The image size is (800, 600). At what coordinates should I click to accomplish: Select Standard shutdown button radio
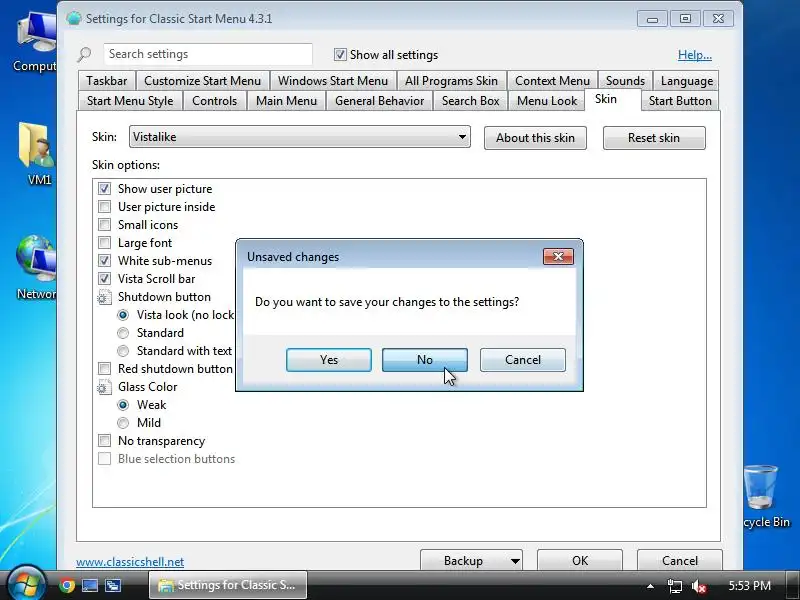(x=123, y=333)
